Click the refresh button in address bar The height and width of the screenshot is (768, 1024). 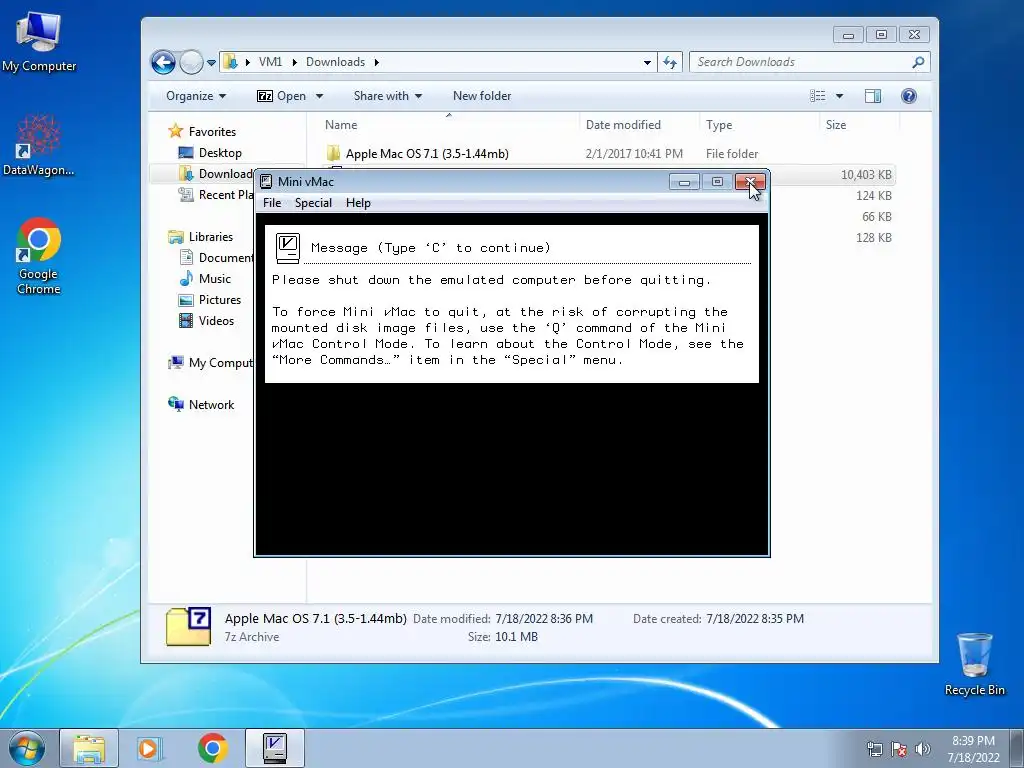click(669, 62)
